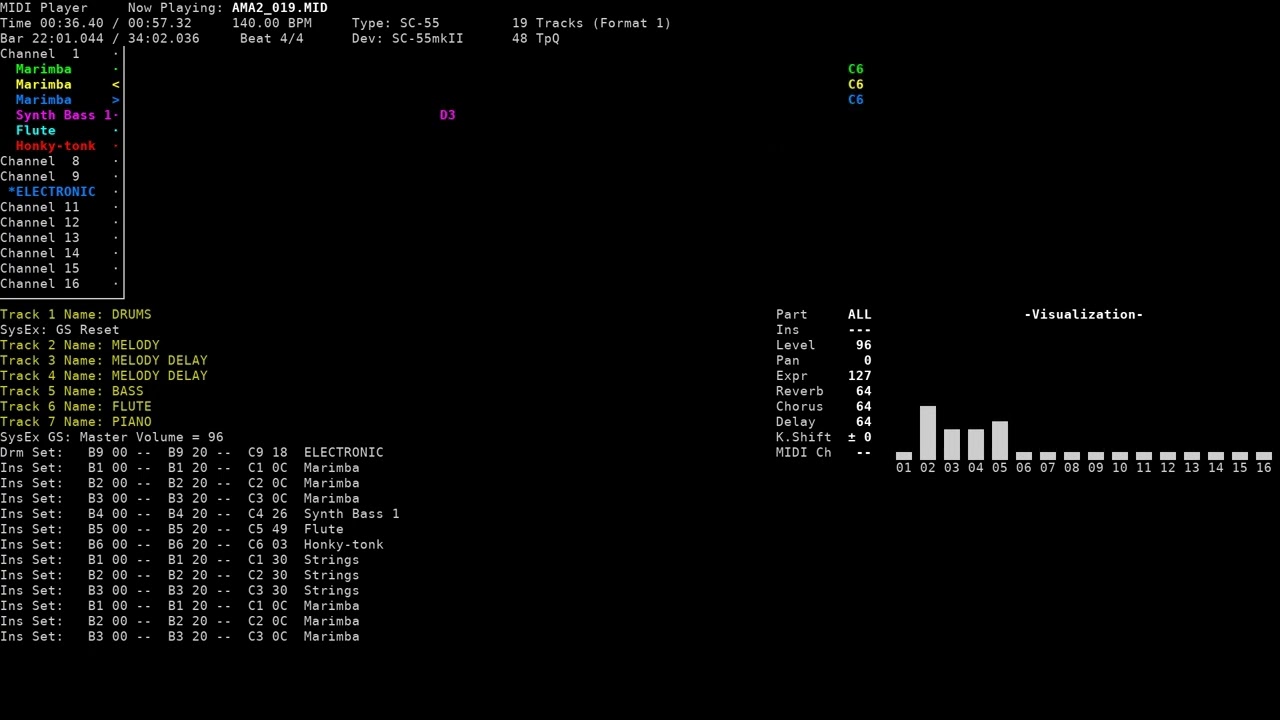This screenshot has height=720, width=1280.
Task: Click SysEx GS: Master Volume = 96 line
Action: [x=112, y=437]
